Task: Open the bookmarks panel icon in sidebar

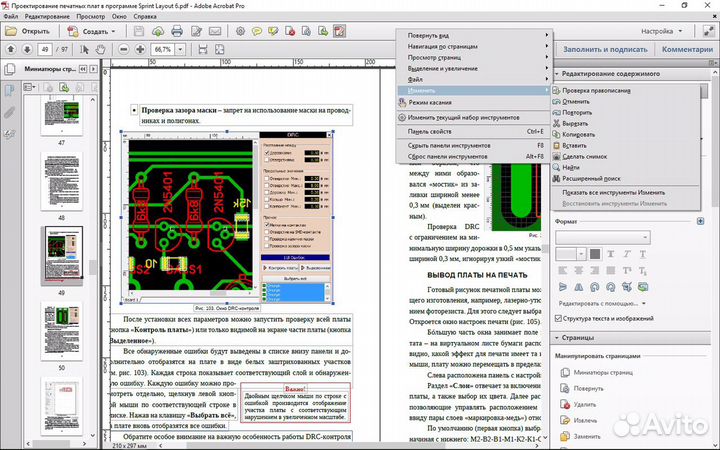Action: pos(9,90)
